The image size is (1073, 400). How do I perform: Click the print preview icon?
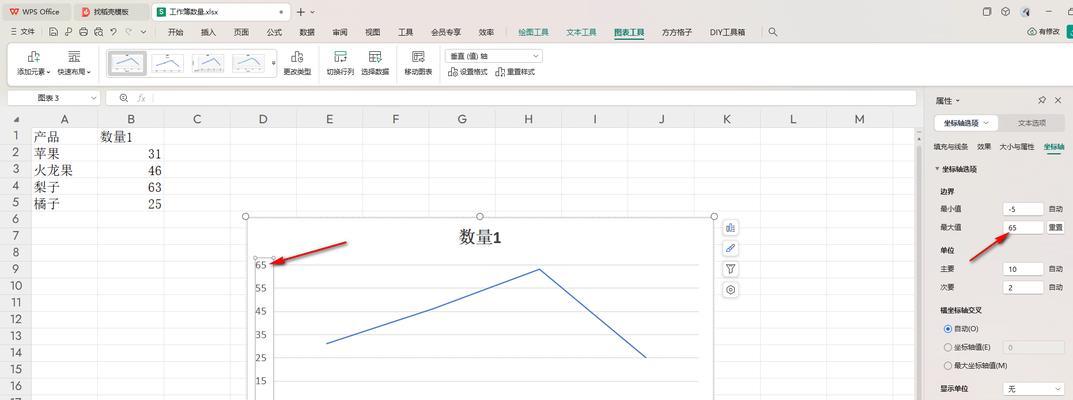(99, 31)
